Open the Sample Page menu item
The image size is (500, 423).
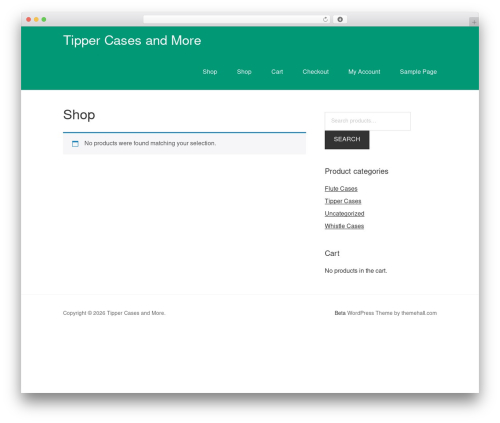pyautogui.click(x=418, y=72)
